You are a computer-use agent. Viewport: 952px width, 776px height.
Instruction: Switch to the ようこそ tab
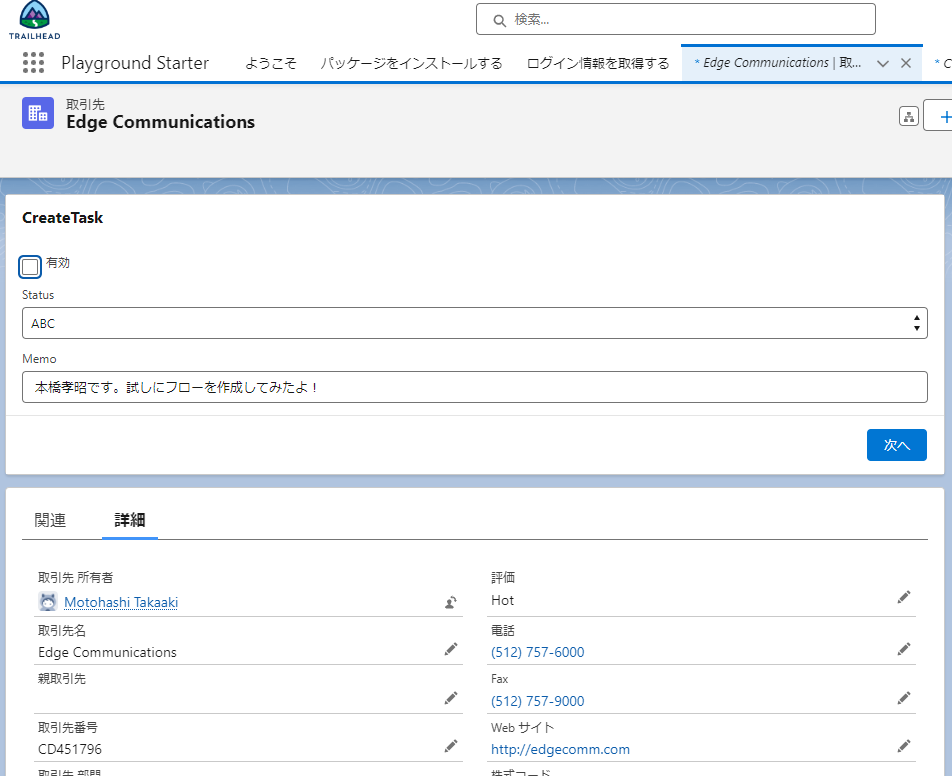pos(271,63)
